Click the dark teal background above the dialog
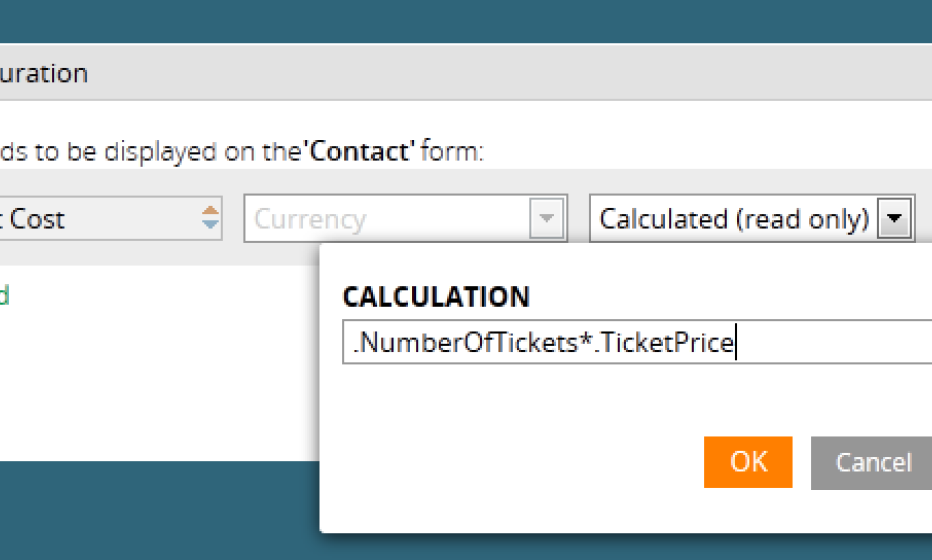 click(x=466, y=20)
